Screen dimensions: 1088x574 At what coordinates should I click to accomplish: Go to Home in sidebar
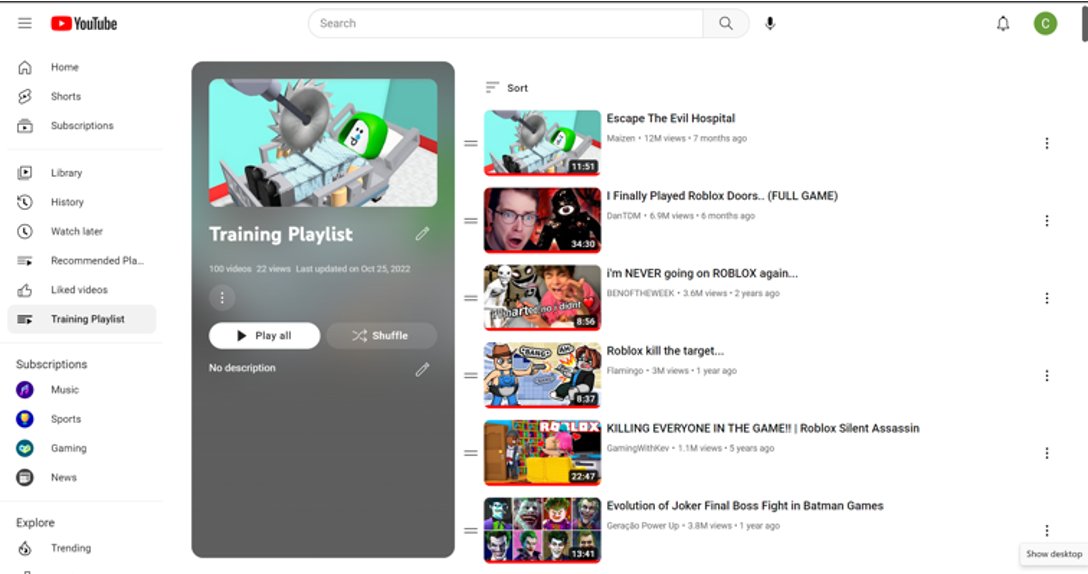(x=82, y=67)
